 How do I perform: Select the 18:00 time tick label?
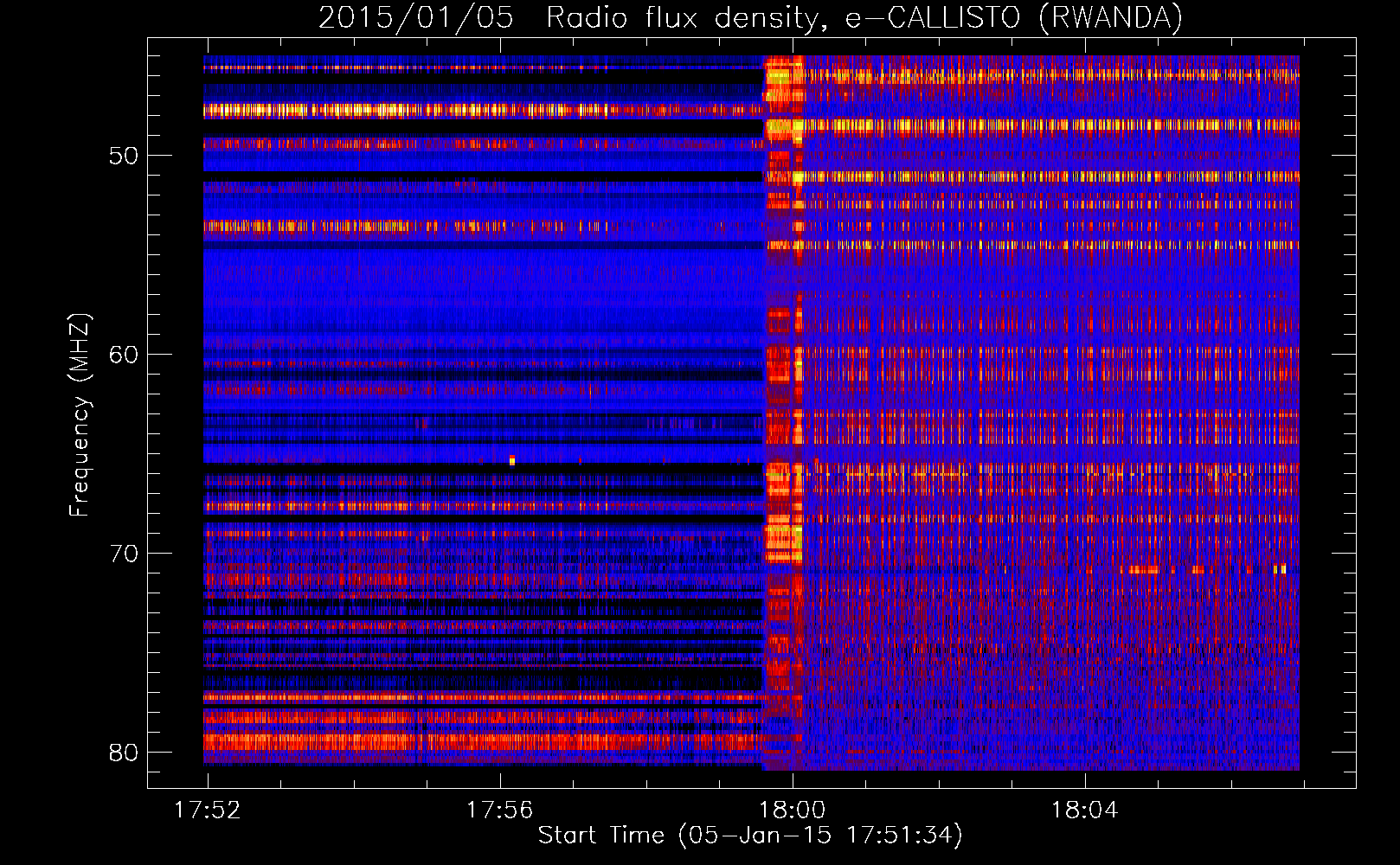(x=792, y=811)
